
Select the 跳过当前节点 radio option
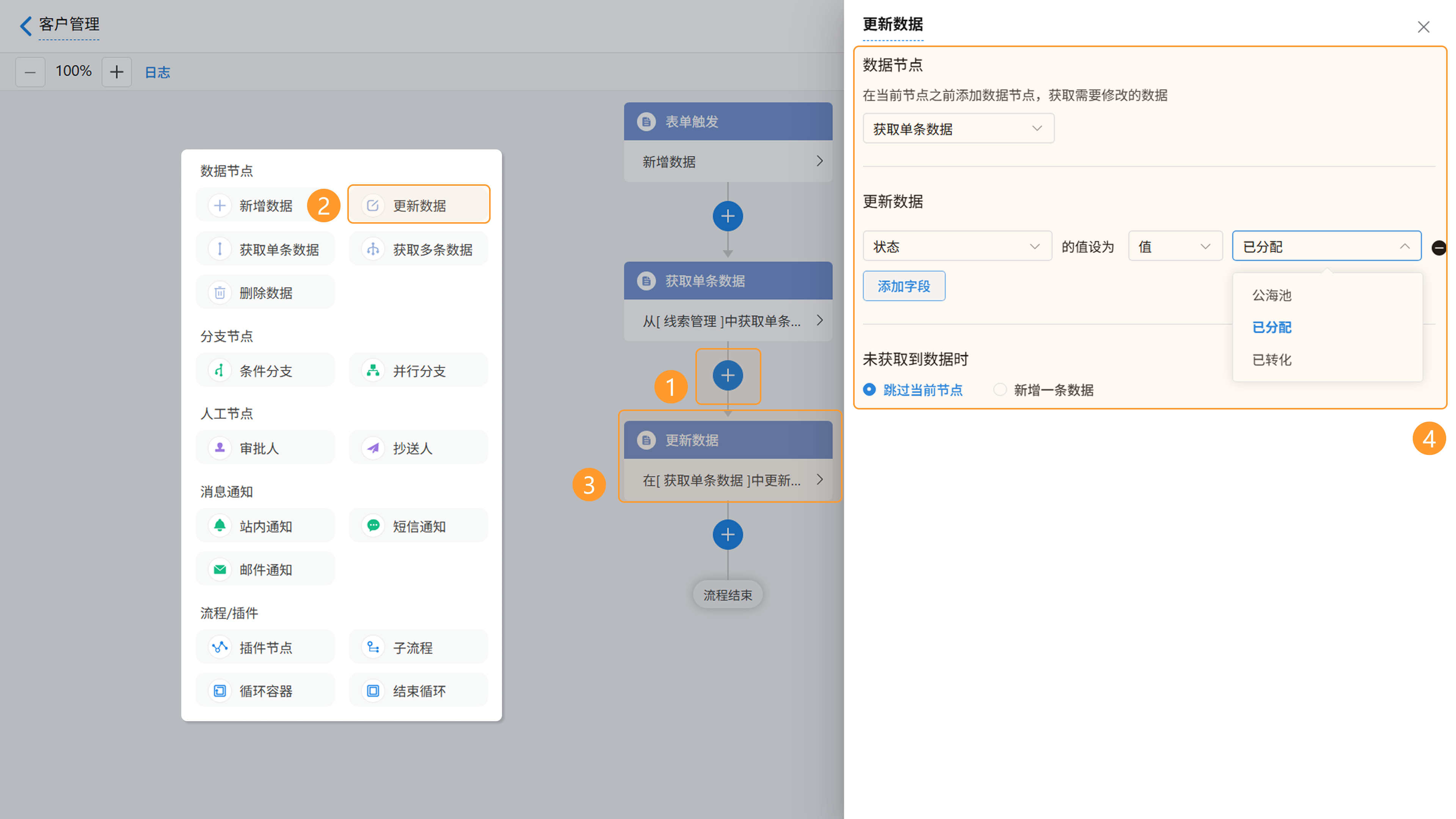(x=870, y=389)
